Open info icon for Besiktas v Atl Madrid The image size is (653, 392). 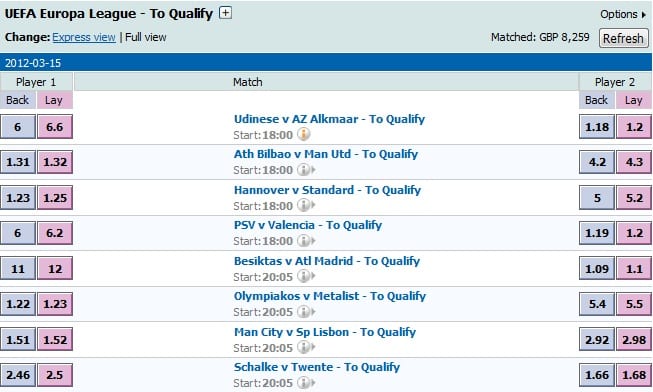(306, 276)
